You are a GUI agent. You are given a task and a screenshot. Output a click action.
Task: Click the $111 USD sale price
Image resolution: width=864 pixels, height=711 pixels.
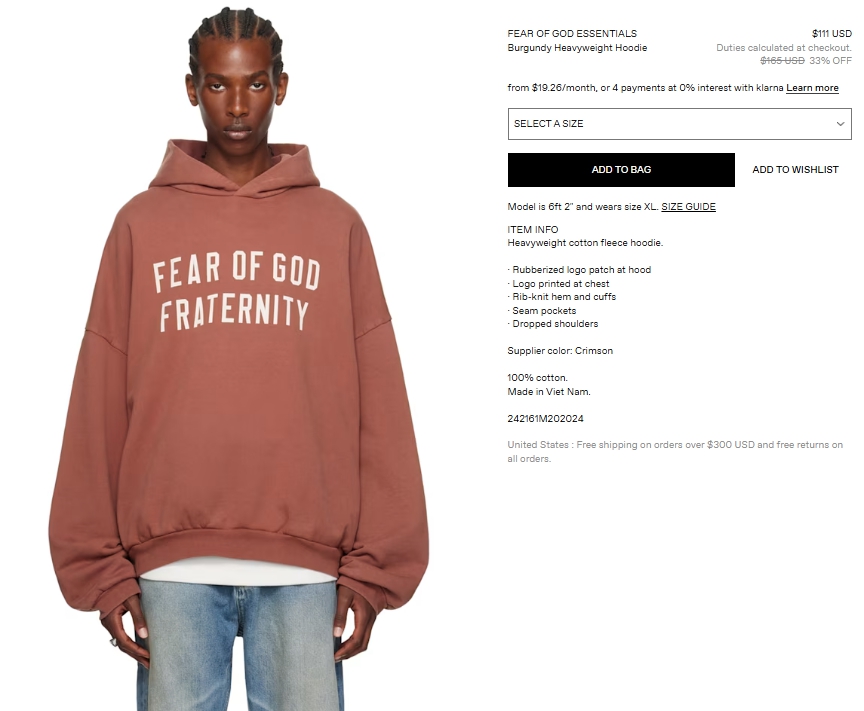pyautogui.click(x=831, y=34)
